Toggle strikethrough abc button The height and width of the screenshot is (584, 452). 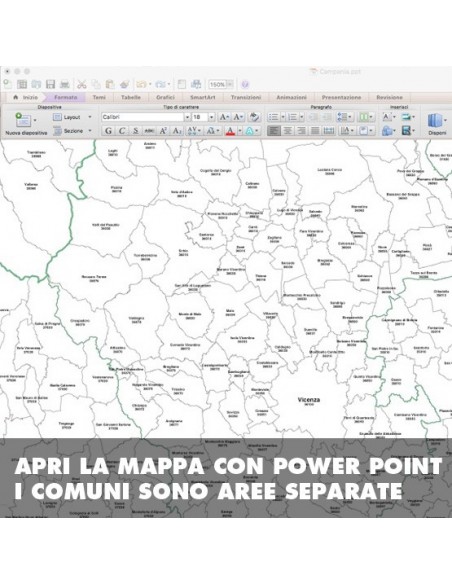pyautogui.click(x=149, y=131)
